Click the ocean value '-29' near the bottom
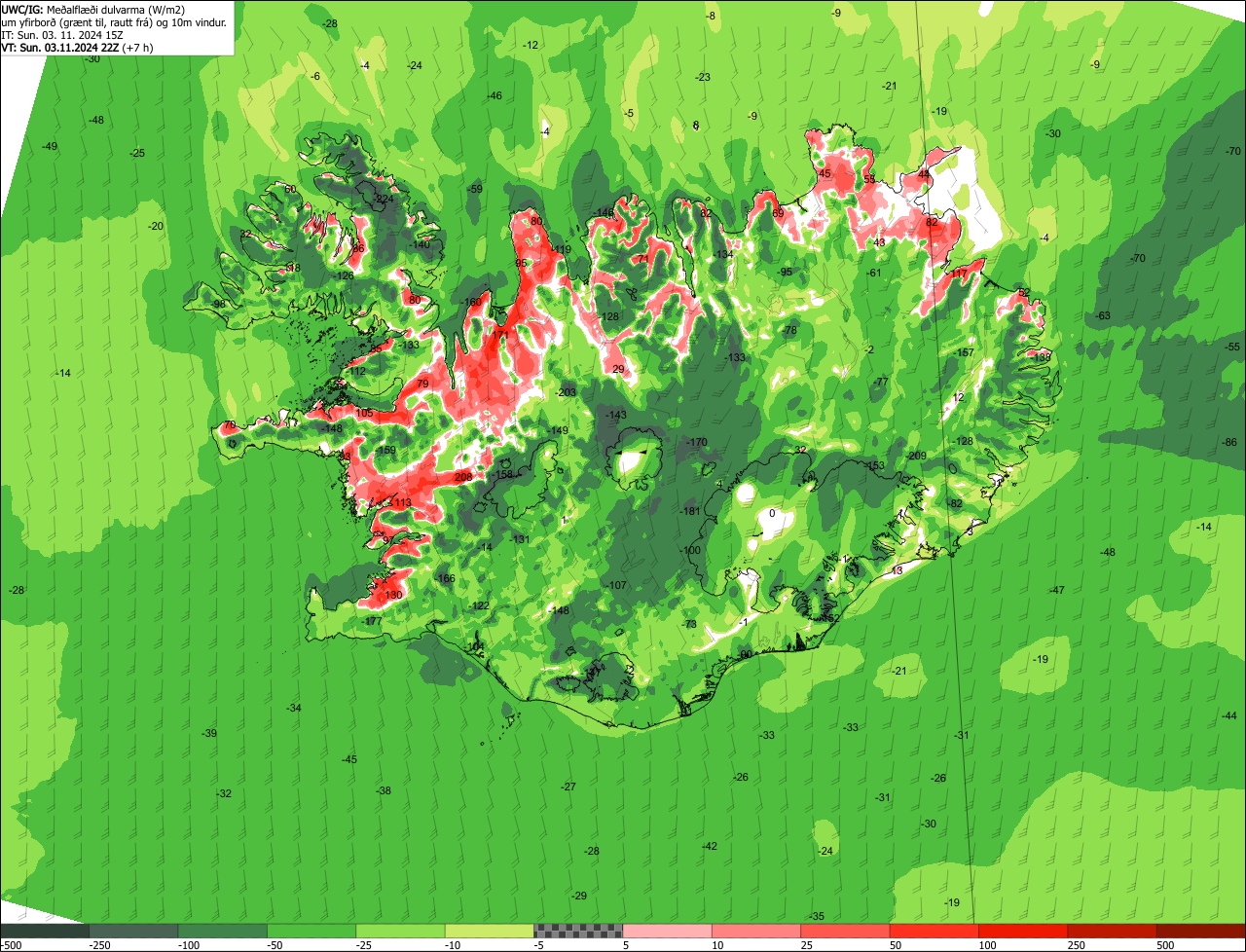The height and width of the screenshot is (952, 1246). [x=579, y=896]
